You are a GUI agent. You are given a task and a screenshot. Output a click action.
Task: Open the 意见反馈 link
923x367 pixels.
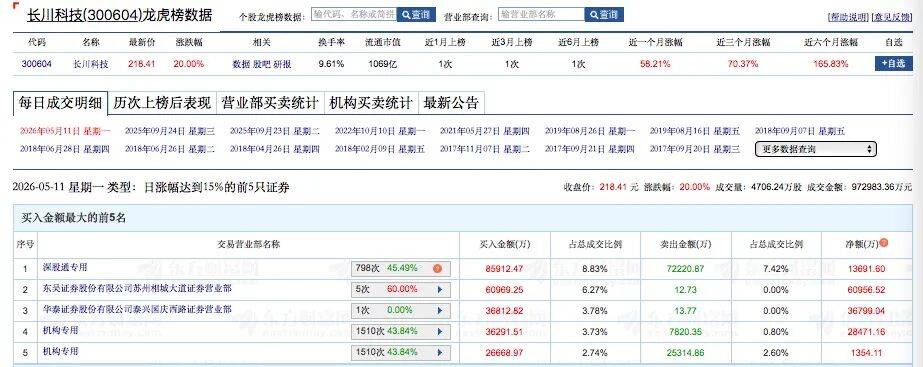[x=891, y=18]
